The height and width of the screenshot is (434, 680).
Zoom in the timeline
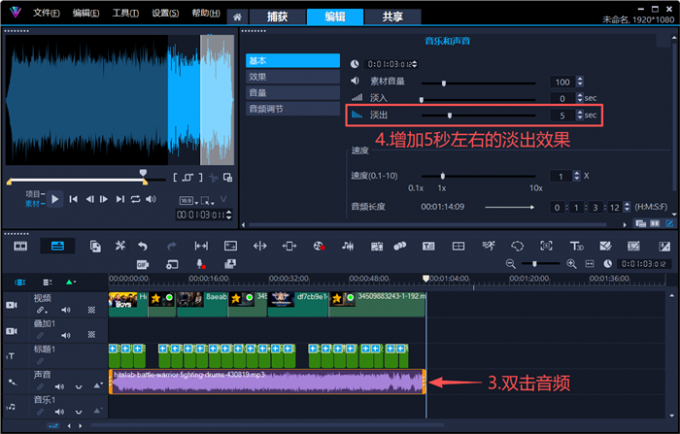click(571, 264)
